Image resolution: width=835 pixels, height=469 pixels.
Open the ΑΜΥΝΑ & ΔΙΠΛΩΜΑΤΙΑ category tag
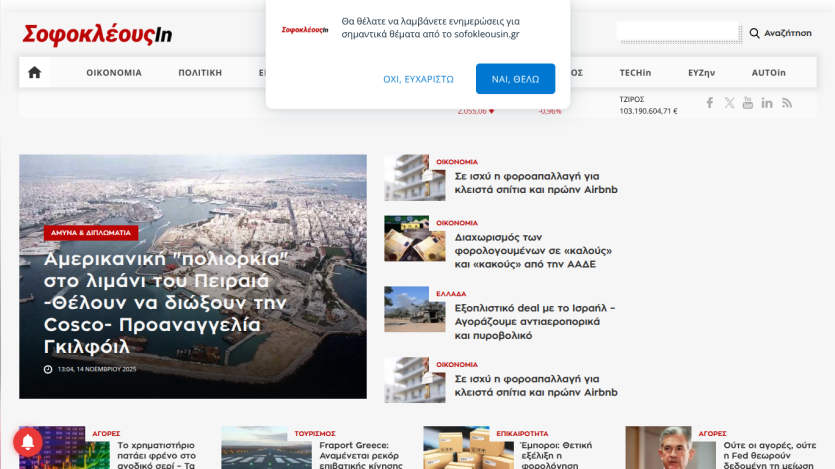pyautogui.click(x=91, y=233)
